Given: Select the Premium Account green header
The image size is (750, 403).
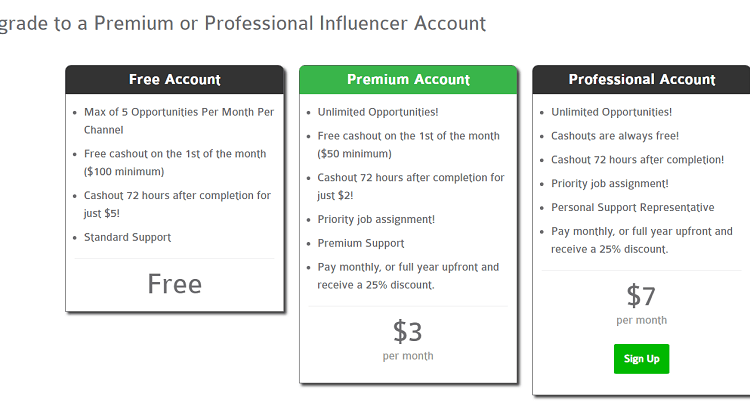Looking at the screenshot, I should tap(408, 79).
